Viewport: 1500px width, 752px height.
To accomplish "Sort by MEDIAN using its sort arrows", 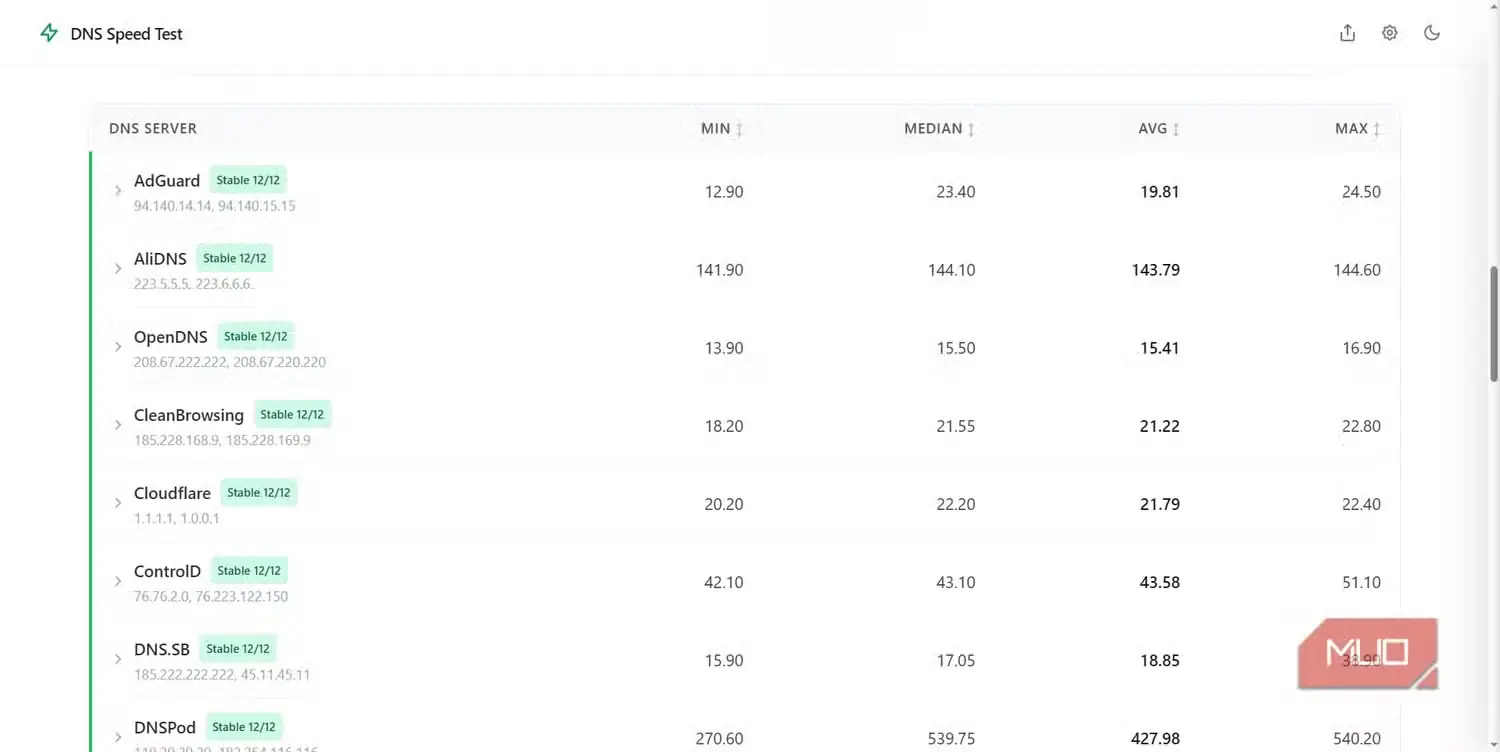I will (971, 129).
